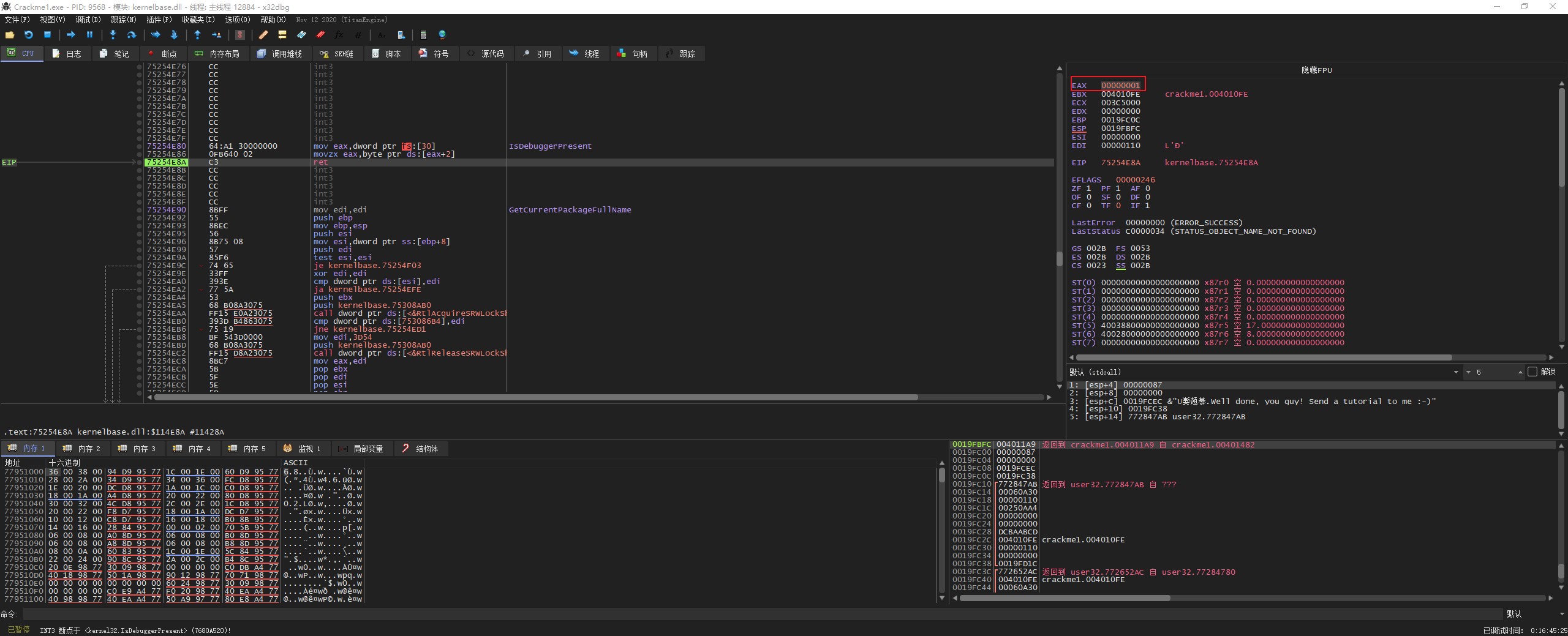Click the Run arrow toolbar icon
The image size is (1568, 636).
coord(70,35)
